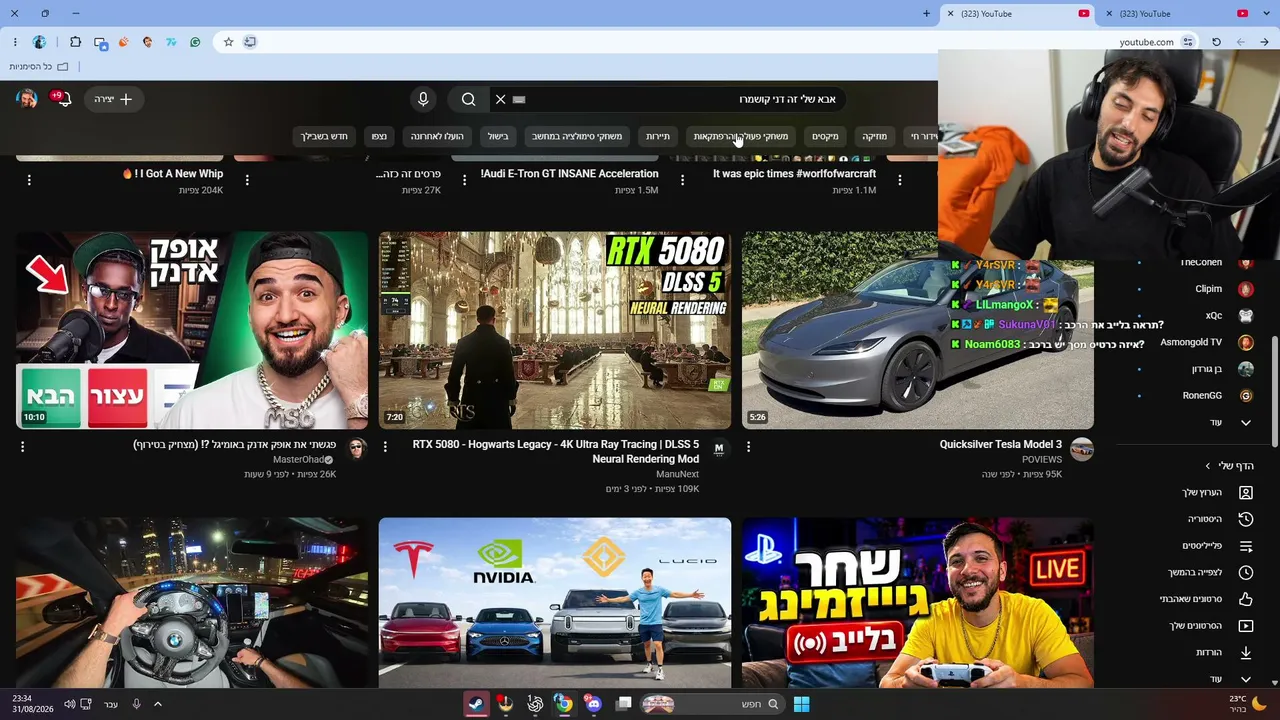1280x720 pixels.
Task: Open הסרטונים שלך your videos icon
Action: (1246, 626)
